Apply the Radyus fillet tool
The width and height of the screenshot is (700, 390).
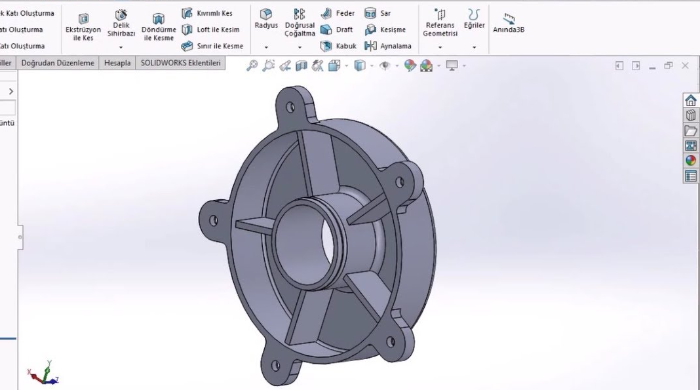pos(266,19)
